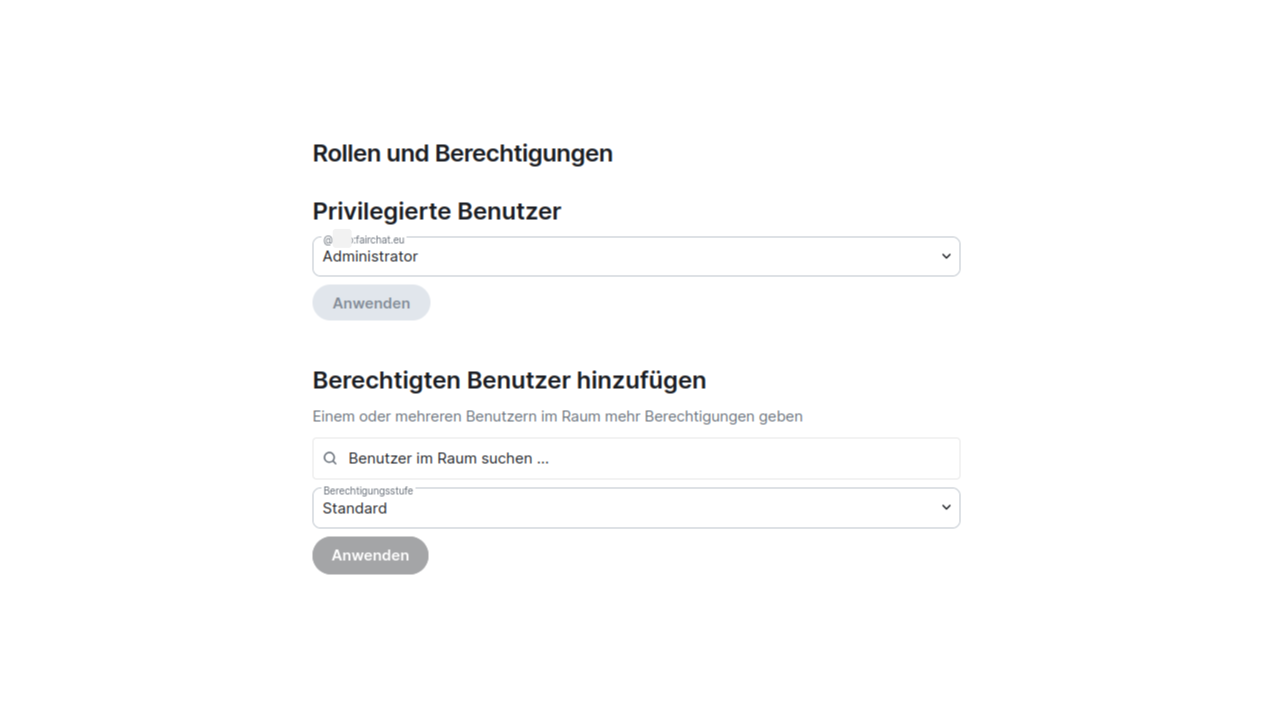Click Anwenden under Privilegierte Benutzer
Image resolution: width=1280 pixels, height=720 pixels.
point(371,303)
